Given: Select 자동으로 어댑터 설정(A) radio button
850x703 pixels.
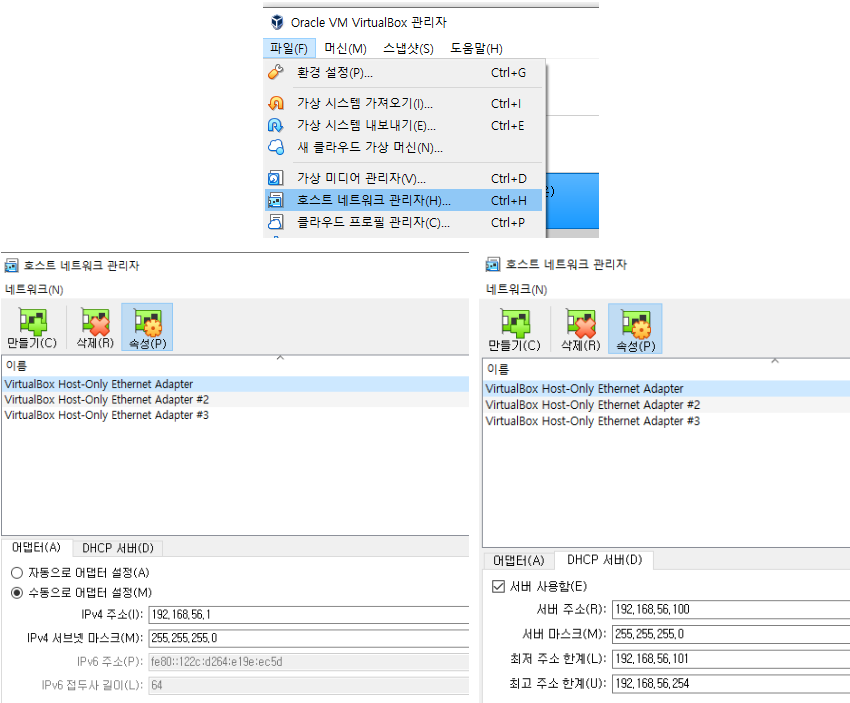Looking at the screenshot, I should point(17,573).
